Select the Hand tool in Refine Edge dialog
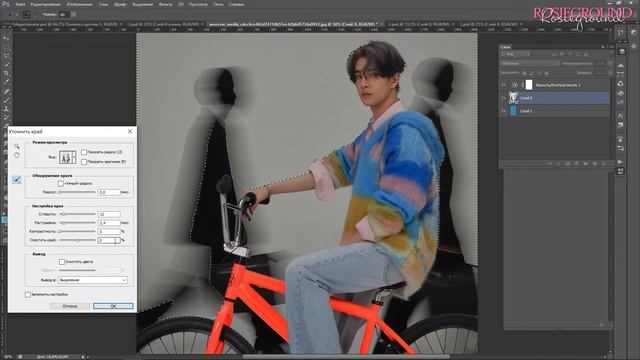This screenshot has height=360, width=640. point(16,156)
